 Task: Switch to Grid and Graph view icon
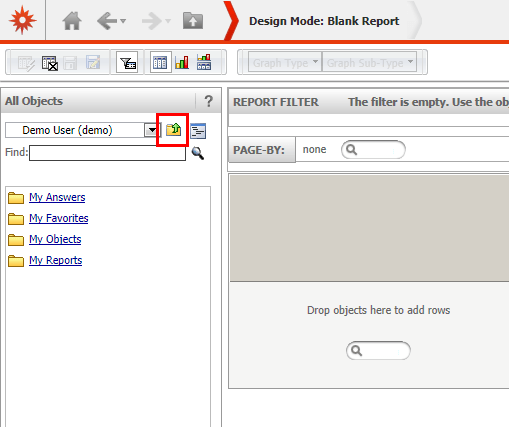click(x=204, y=62)
